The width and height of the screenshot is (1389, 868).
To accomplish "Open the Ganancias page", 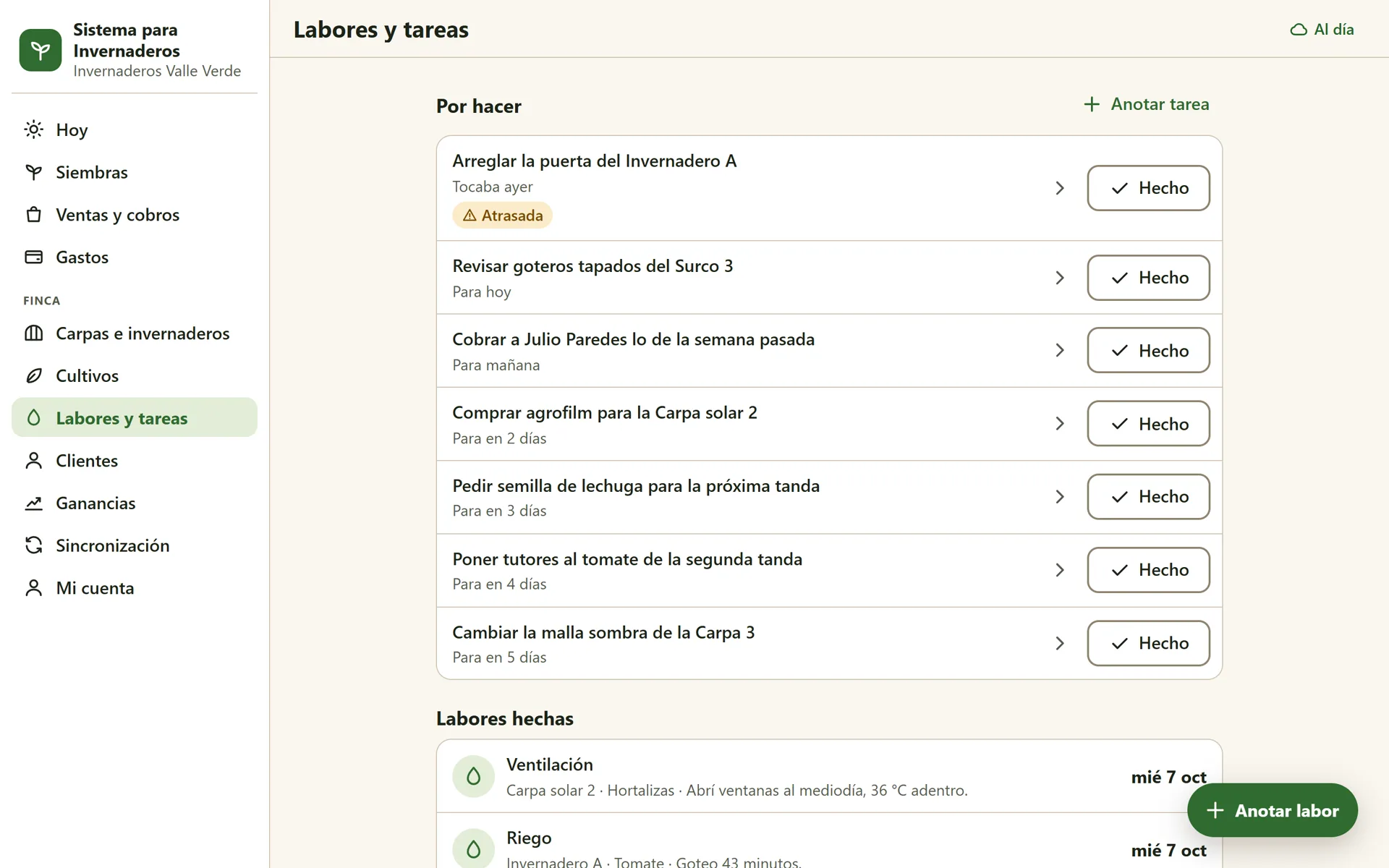I will 135,503.
